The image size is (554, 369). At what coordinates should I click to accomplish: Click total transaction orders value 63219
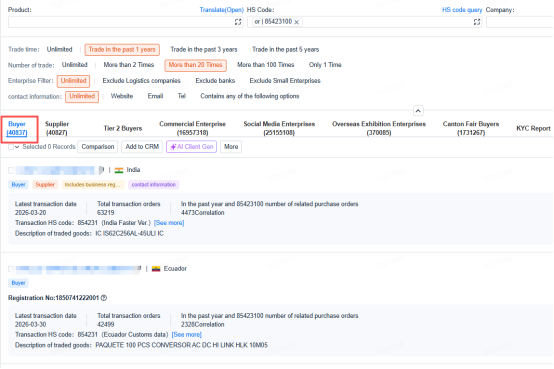click(106, 213)
